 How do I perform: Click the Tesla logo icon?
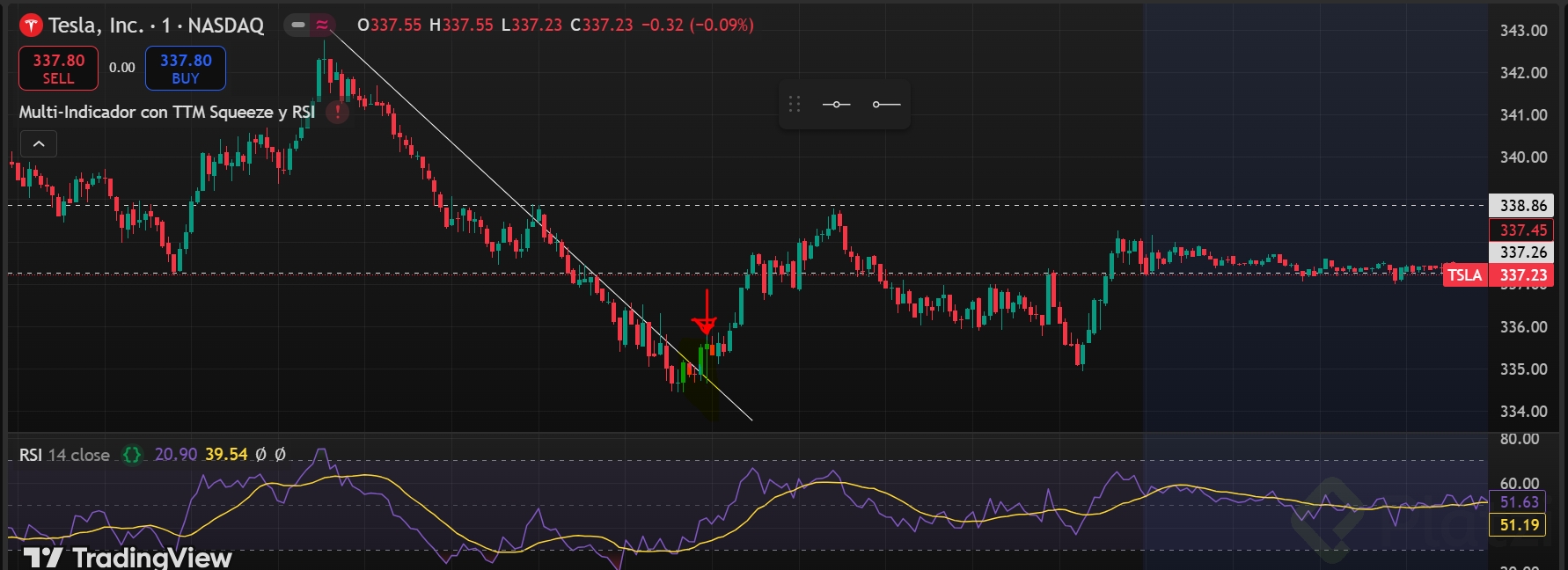pyautogui.click(x=31, y=26)
